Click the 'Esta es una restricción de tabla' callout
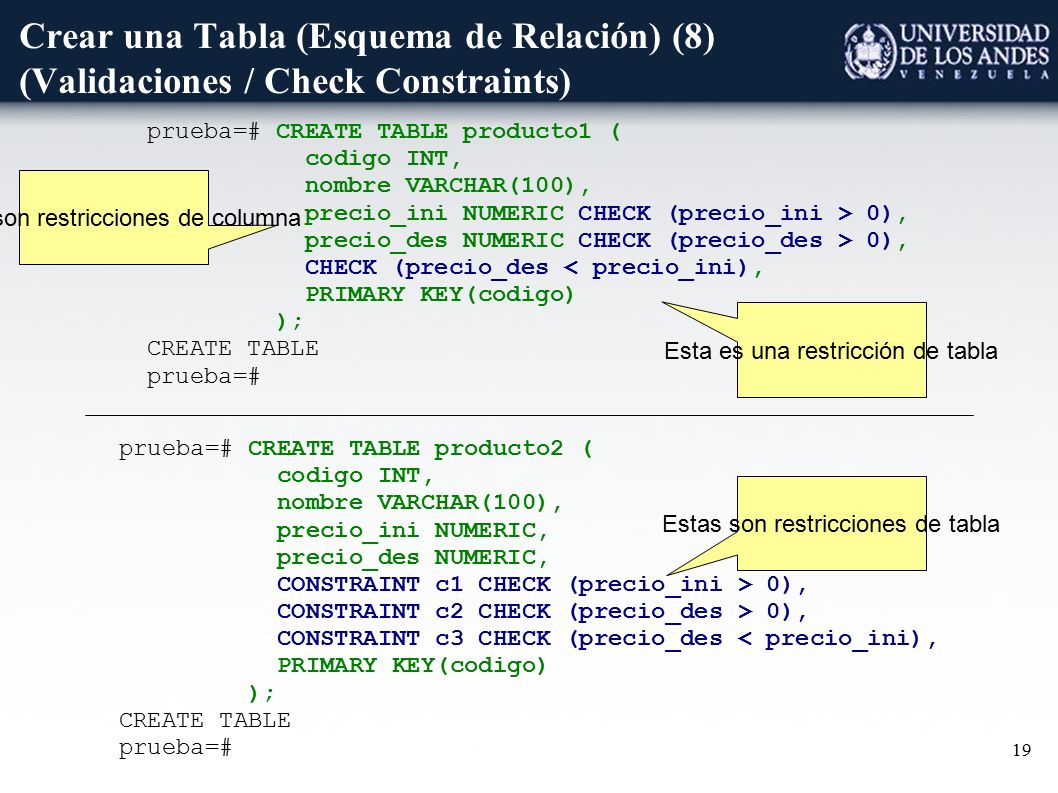 point(831,351)
